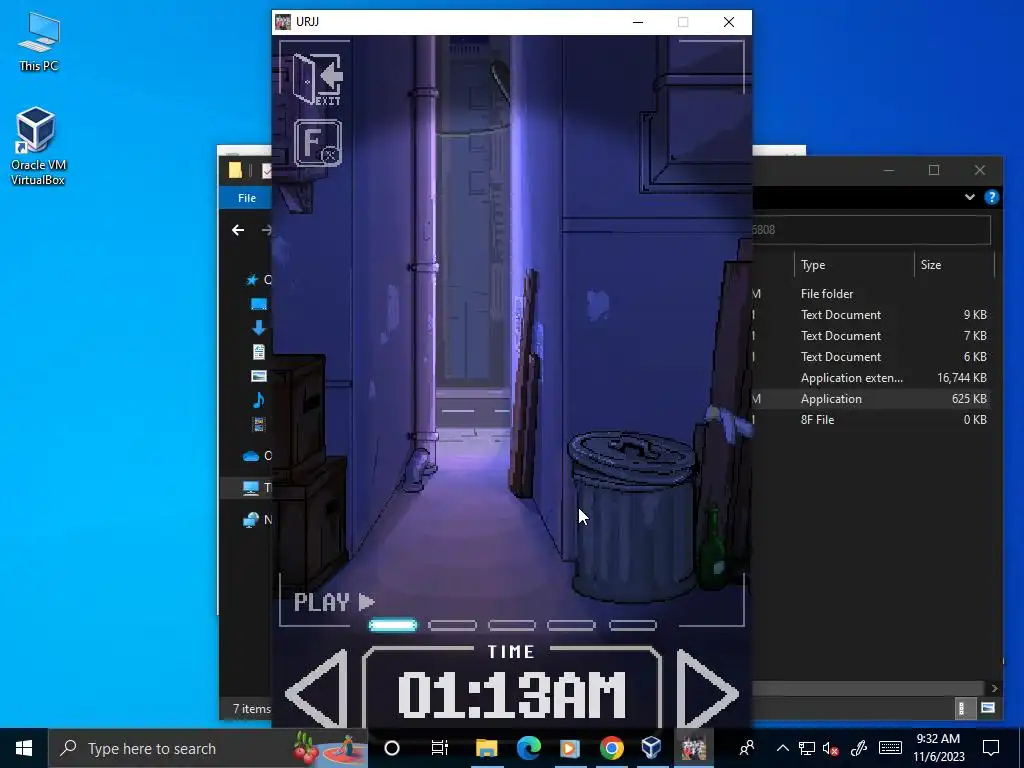Open media player icon on taskbar
Screen dimensions: 1024x768
pyautogui.click(x=570, y=748)
